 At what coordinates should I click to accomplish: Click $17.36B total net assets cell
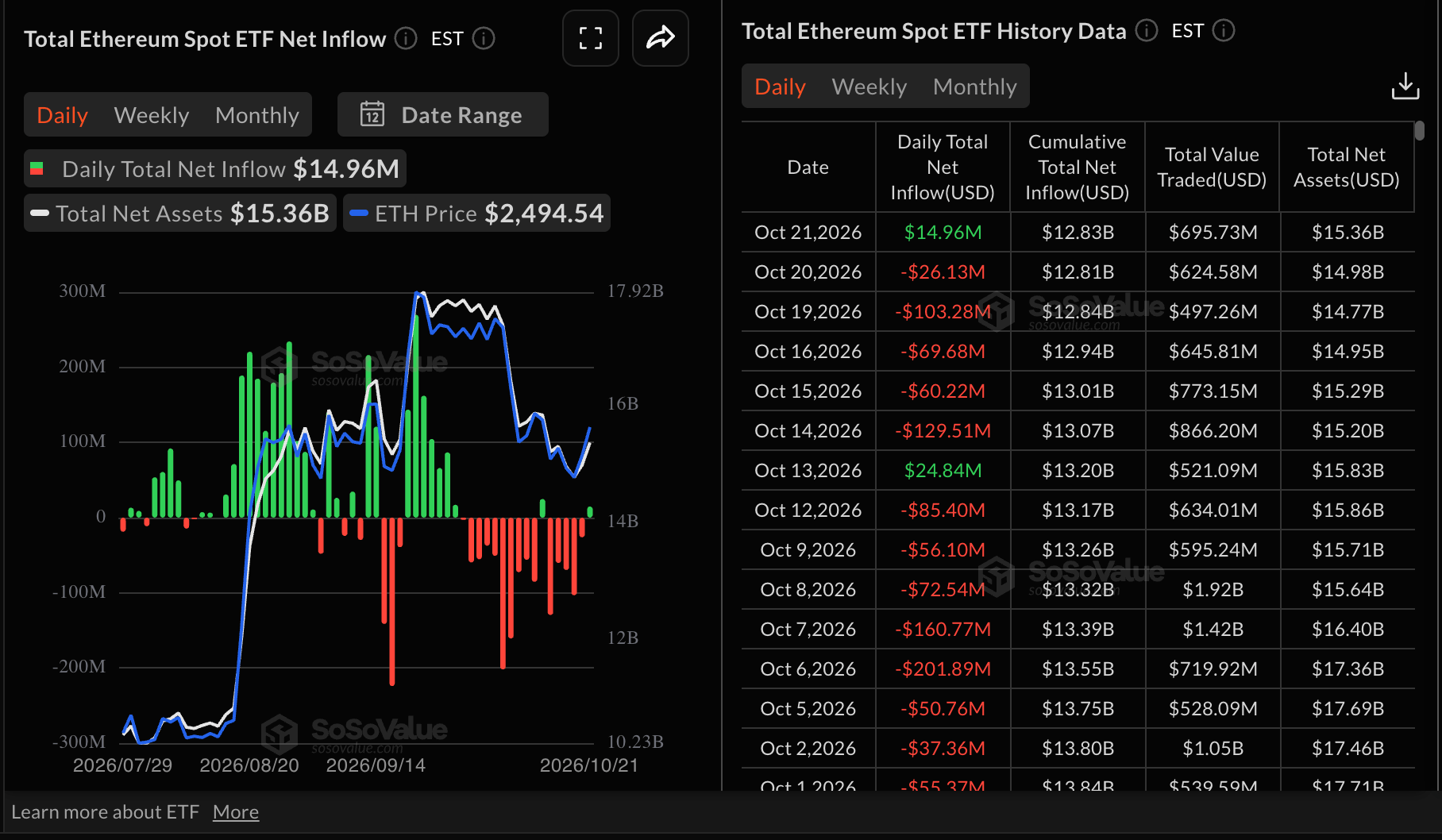1348,669
